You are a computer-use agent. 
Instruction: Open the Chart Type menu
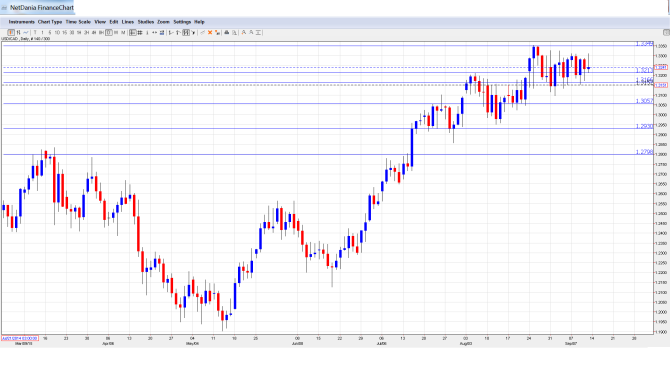tap(50, 22)
